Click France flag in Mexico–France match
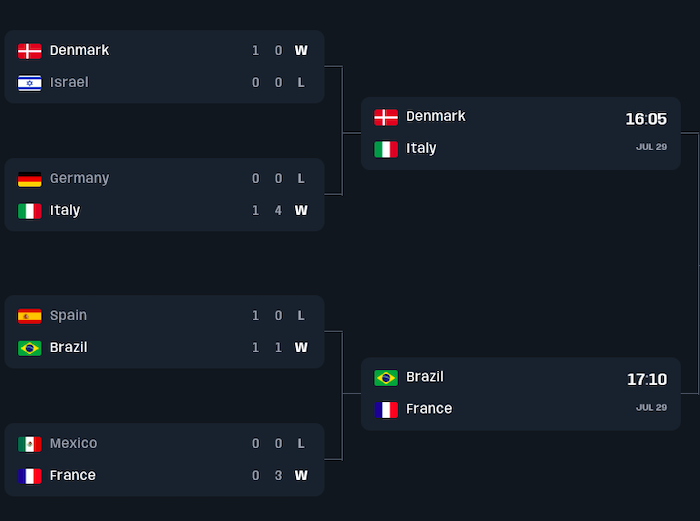This screenshot has height=521, width=700. click(x=30, y=476)
